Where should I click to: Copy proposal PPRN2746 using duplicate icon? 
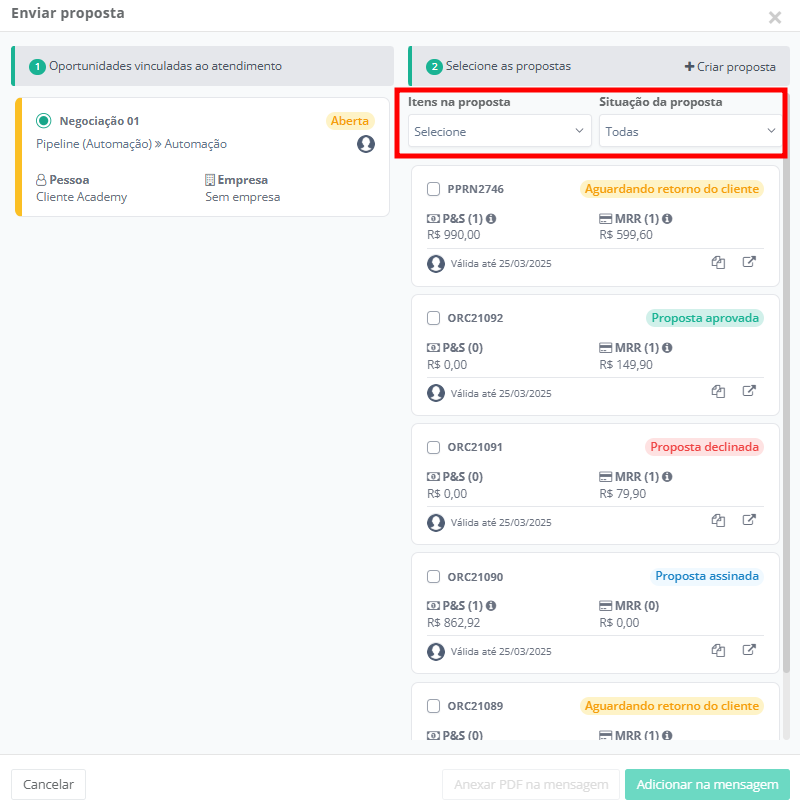click(x=718, y=263)
